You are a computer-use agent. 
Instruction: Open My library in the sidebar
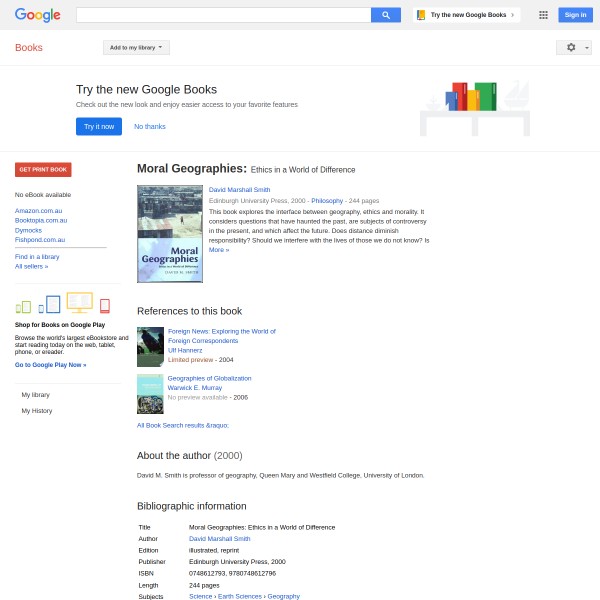coord(36,395)
